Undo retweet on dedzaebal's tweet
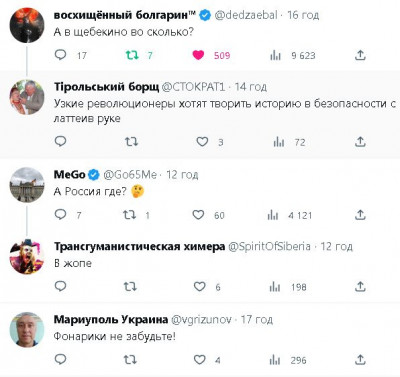Screen dimensions: 400x377 coord(132,55)
